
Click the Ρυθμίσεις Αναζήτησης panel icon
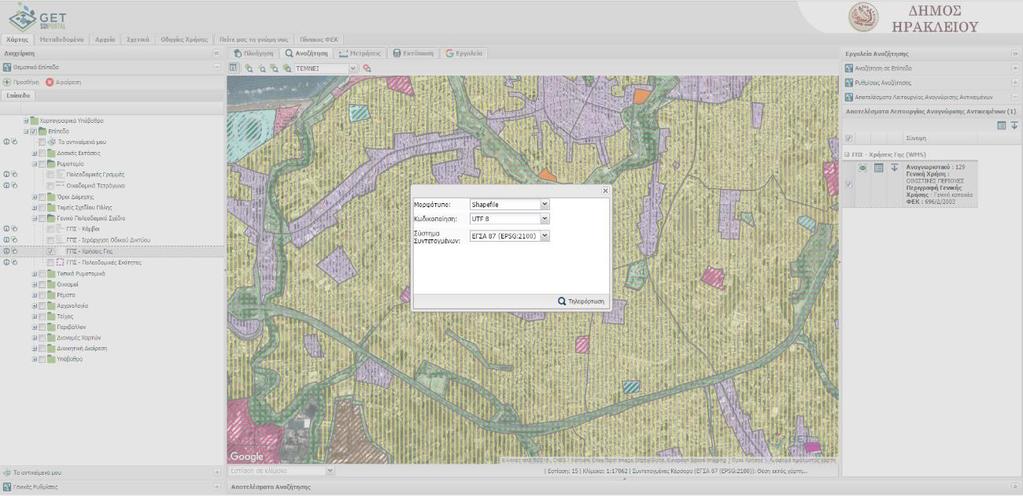click(x=849, y=83)
